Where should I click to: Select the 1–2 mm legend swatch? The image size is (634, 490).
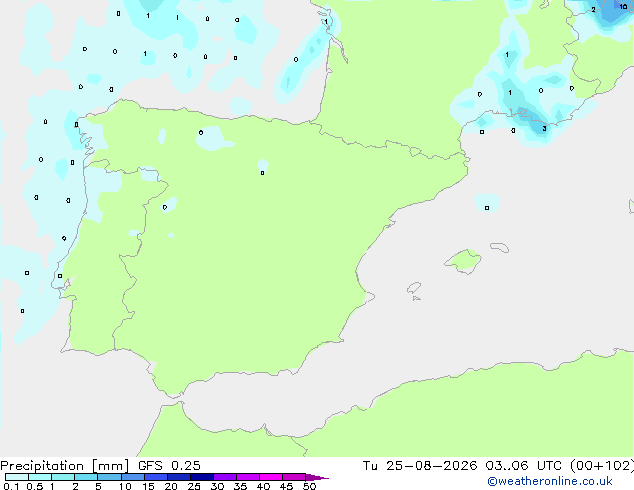(63, 477)
